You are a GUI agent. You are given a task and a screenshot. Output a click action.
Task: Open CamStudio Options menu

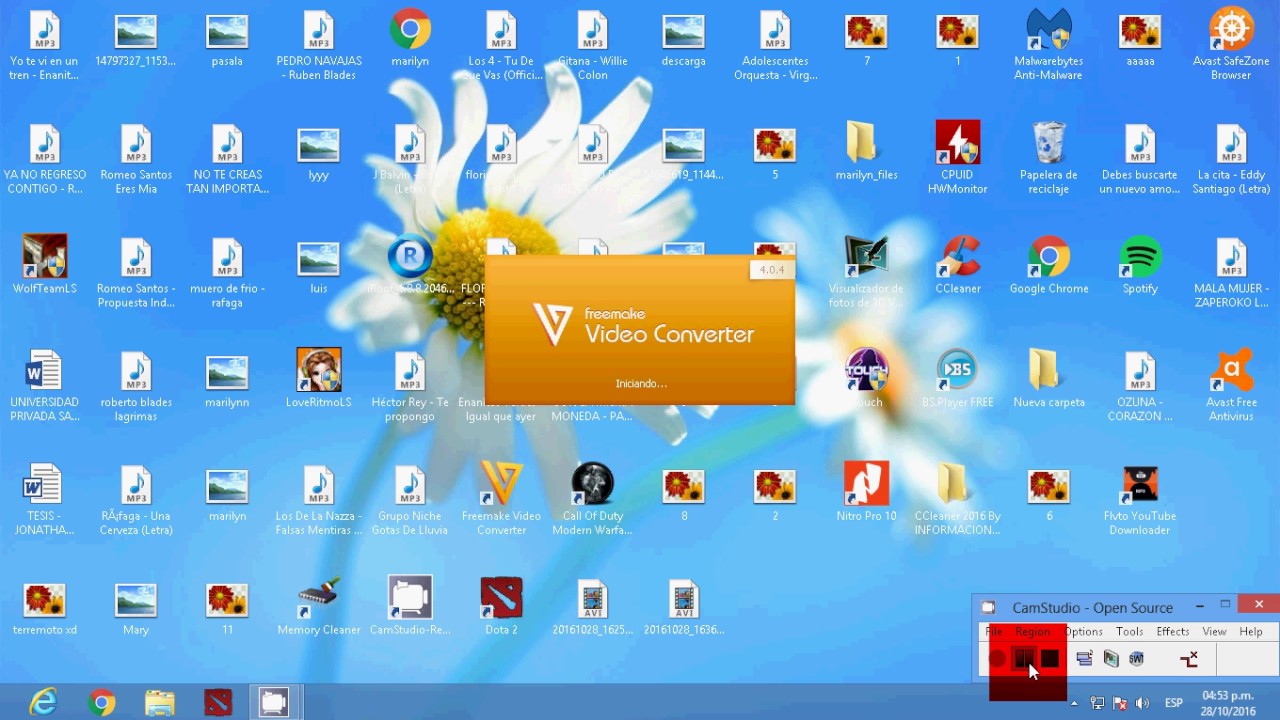click(x=1083, y=632)
